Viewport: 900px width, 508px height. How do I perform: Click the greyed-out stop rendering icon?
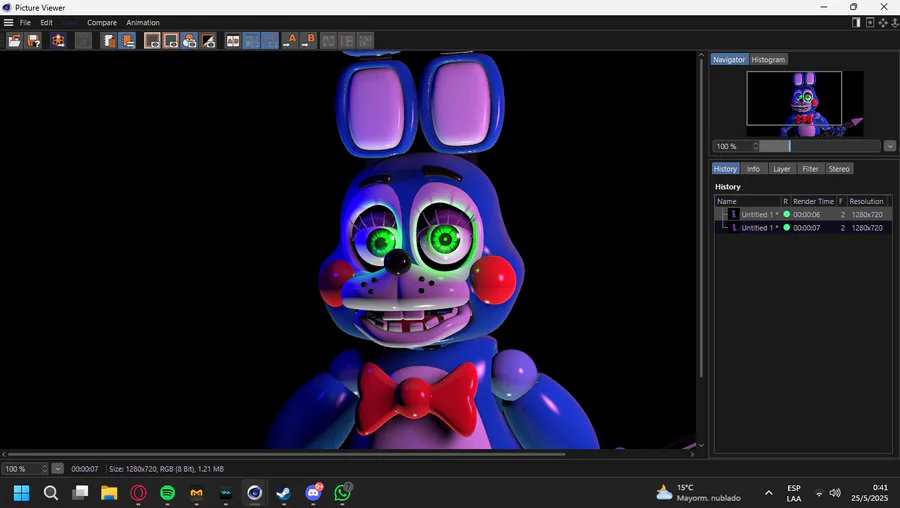click(x=83, y=41)
